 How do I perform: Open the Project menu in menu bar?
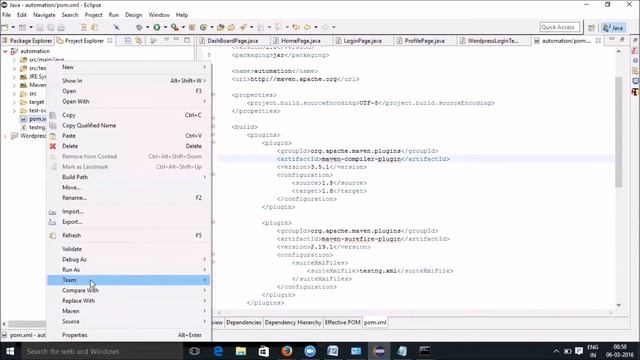pyautogui.click(x=93, y=15)
